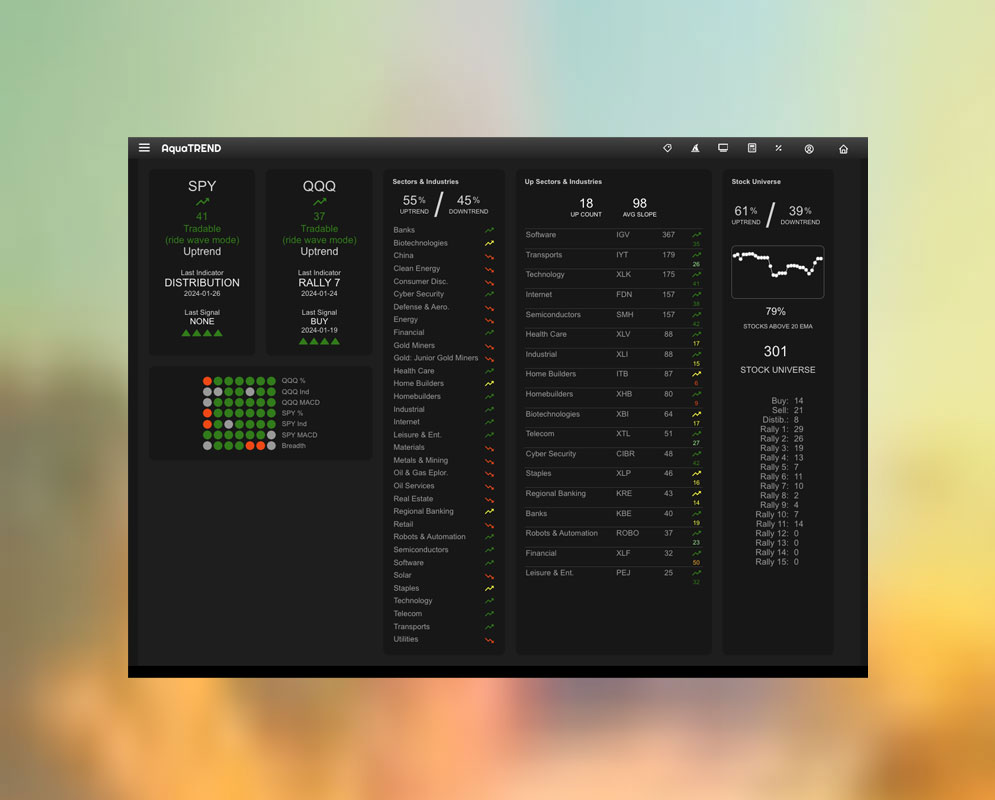Click the Regional Banking yellow trend icon in sectors list

pyautogui.click(x=489, y=511)
